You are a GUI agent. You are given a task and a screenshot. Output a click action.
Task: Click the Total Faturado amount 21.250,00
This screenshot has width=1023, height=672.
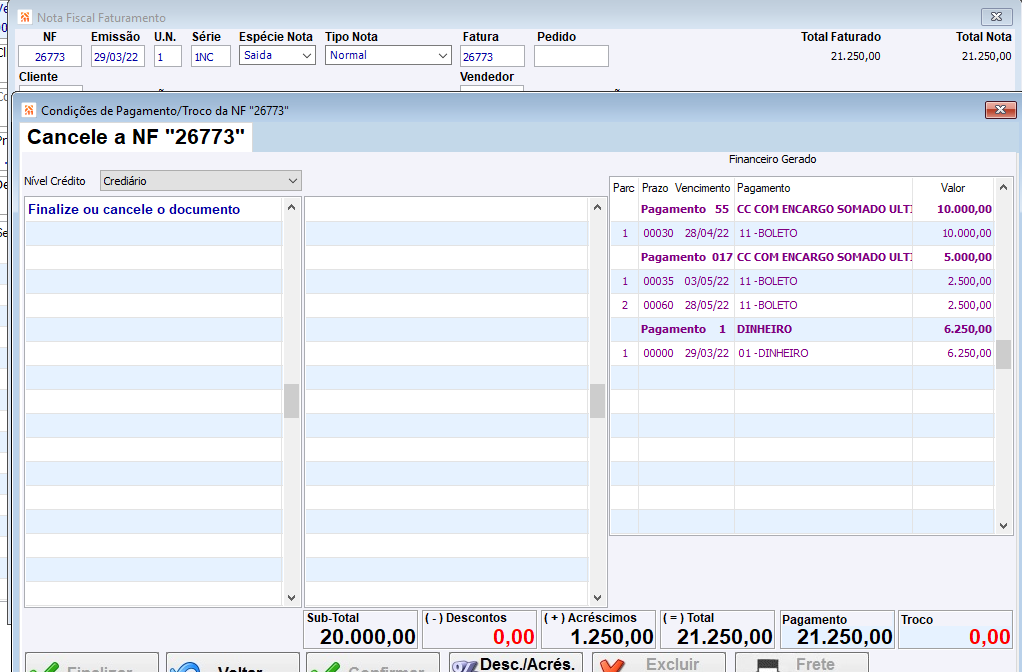click(855, 56)
